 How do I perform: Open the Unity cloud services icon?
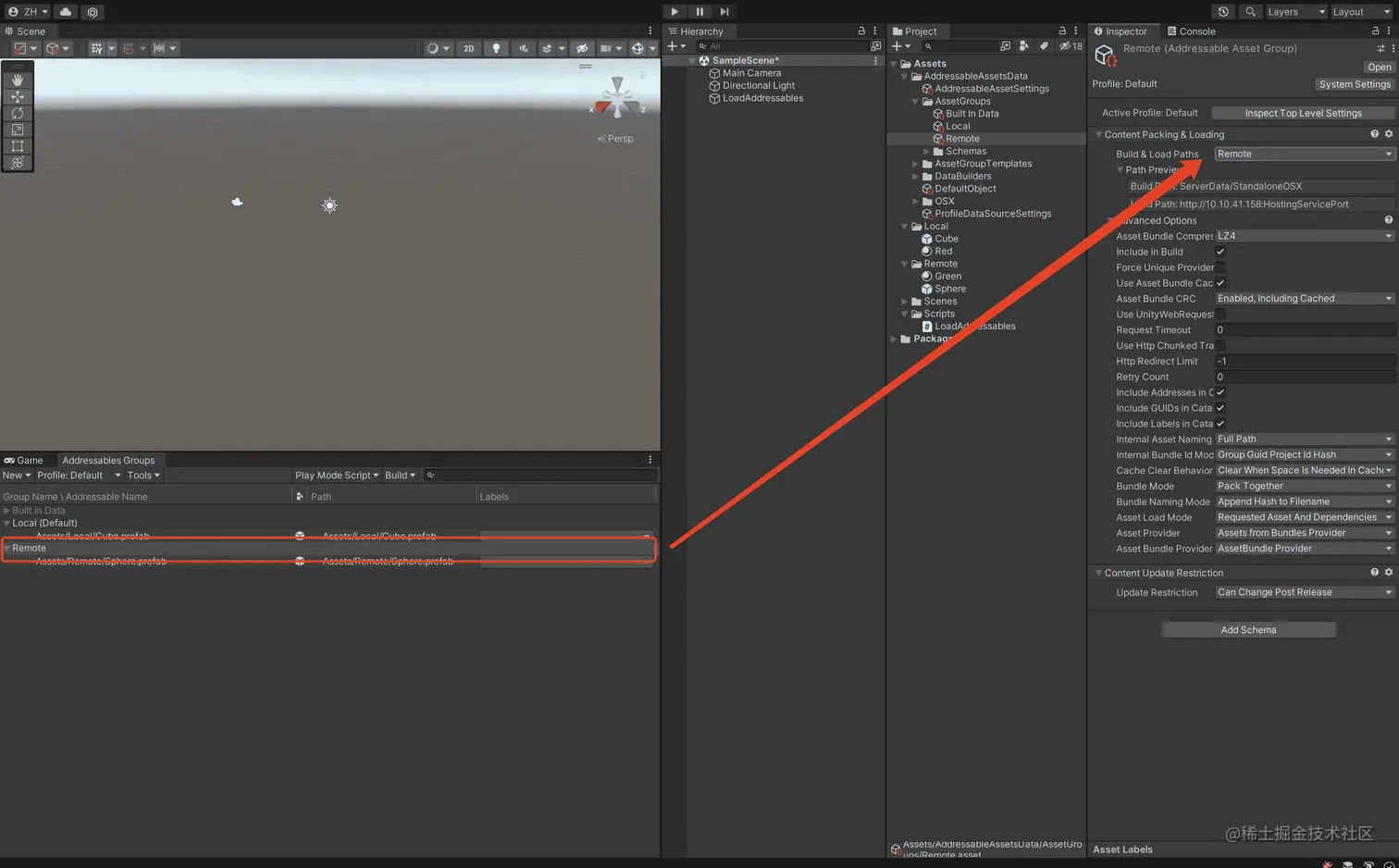(x=66, y=12)
